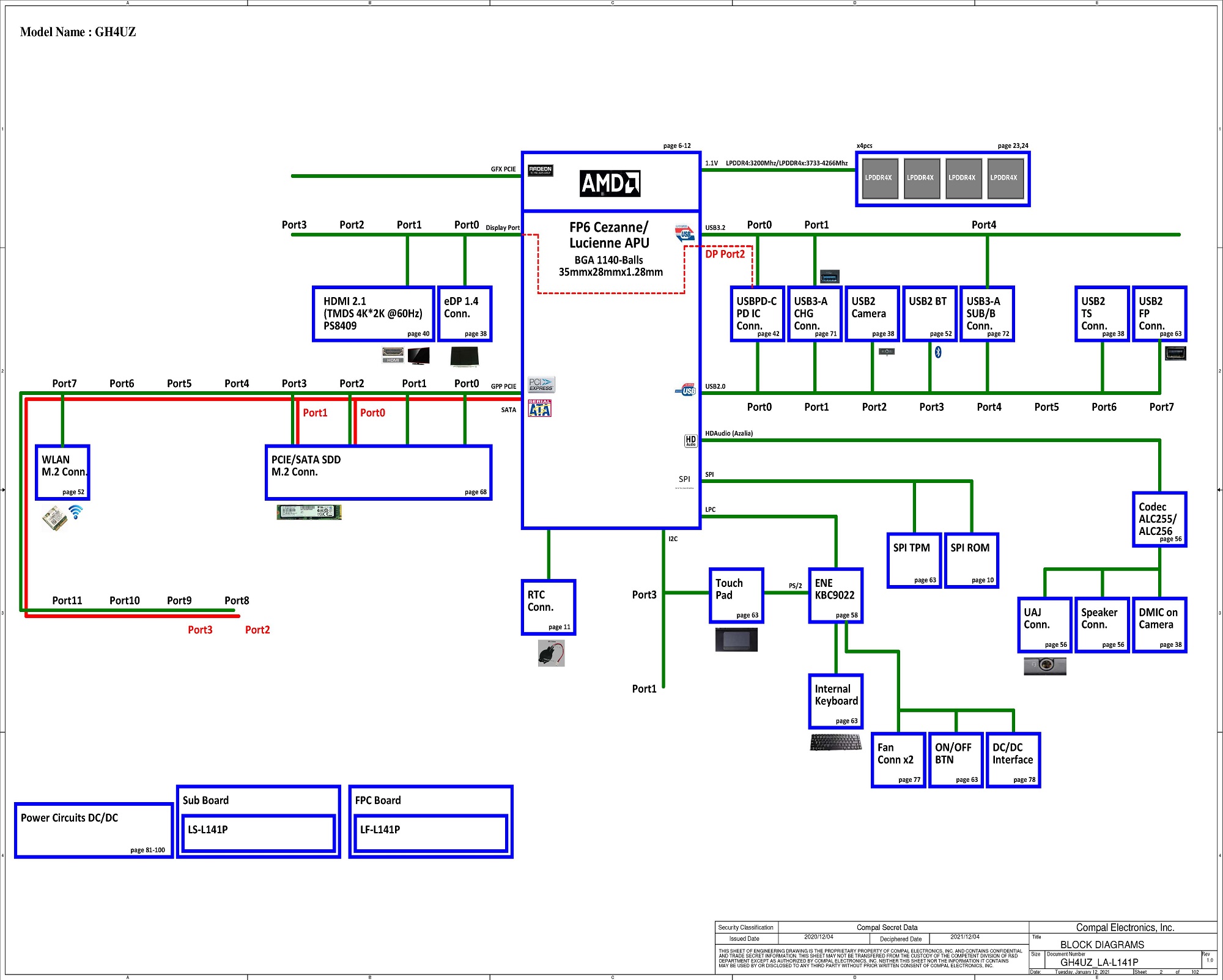Click the RTC battery picture
The height and width of the screenshot is (980, 1223).
pos(551,654)
